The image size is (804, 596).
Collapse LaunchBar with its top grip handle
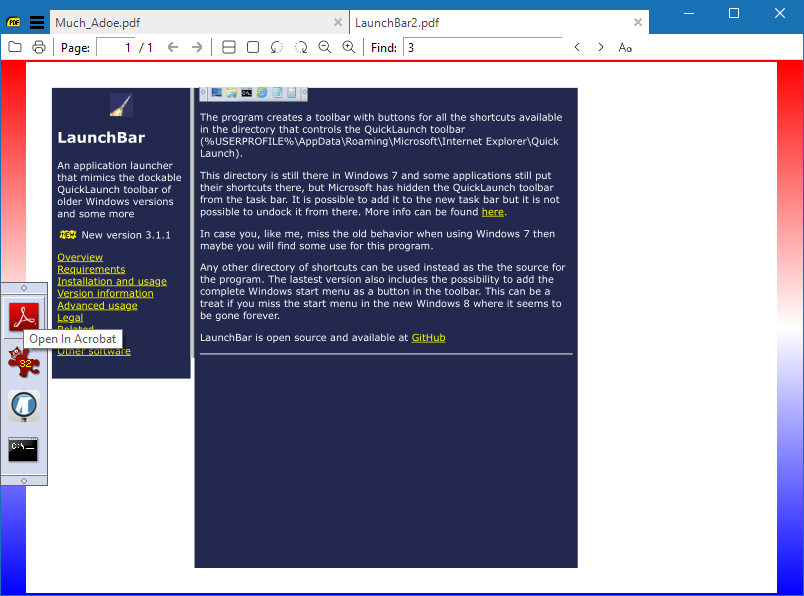(24, 288)
